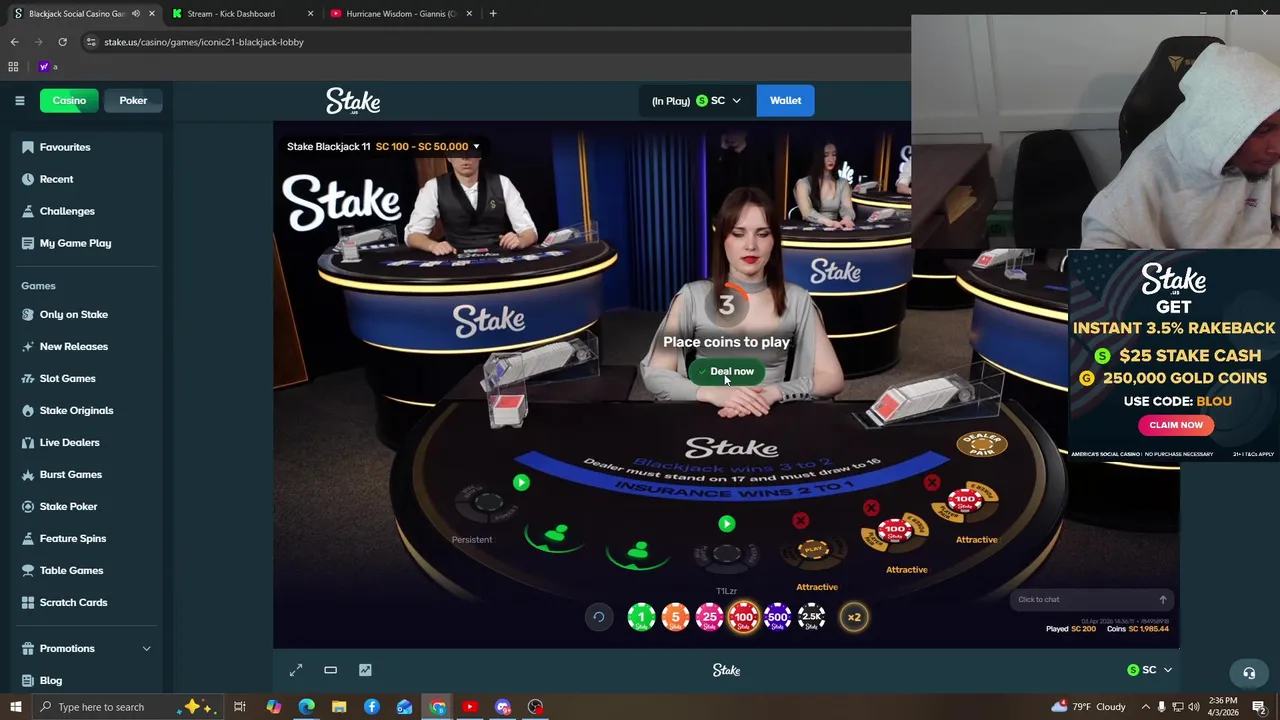Select the black 2.5K coin chip
1280x720 pixels.
tap(811, 617)
